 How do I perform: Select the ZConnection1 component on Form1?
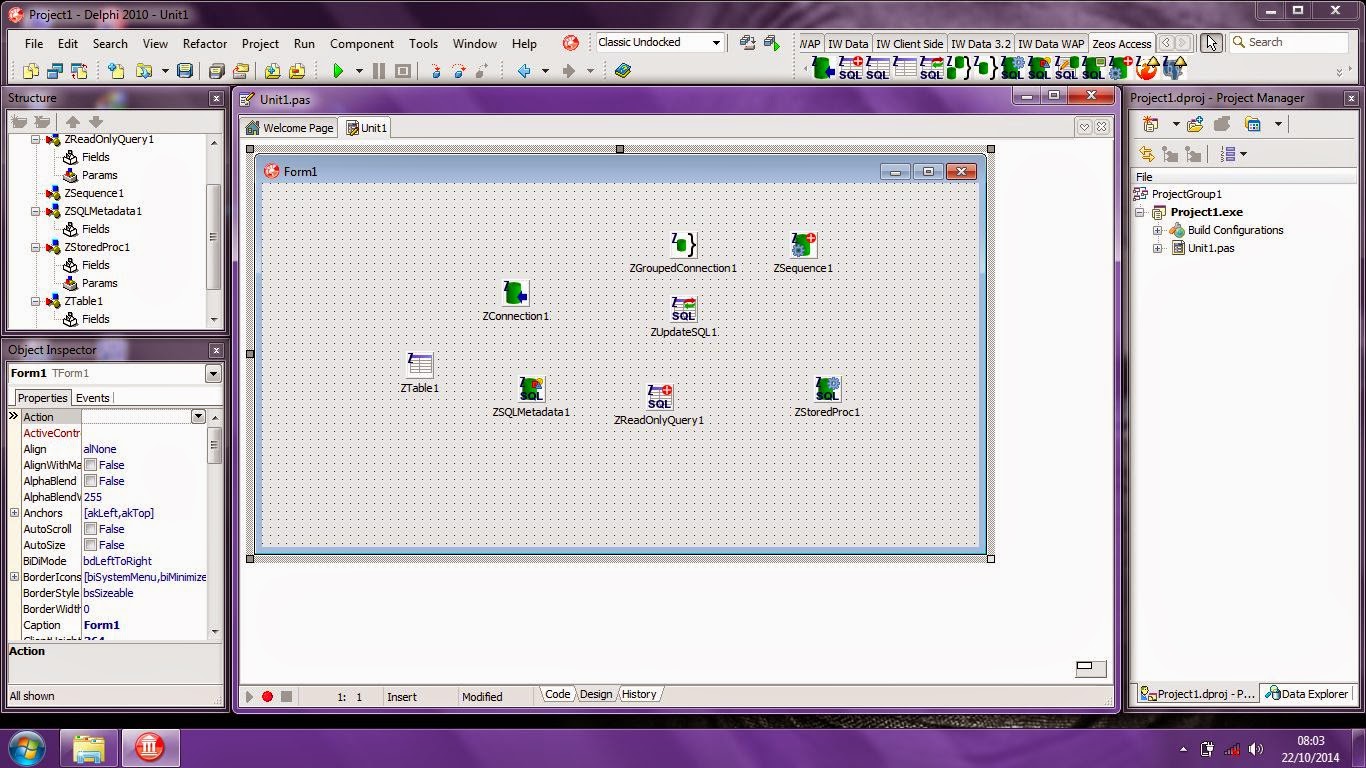click(515, 293)
